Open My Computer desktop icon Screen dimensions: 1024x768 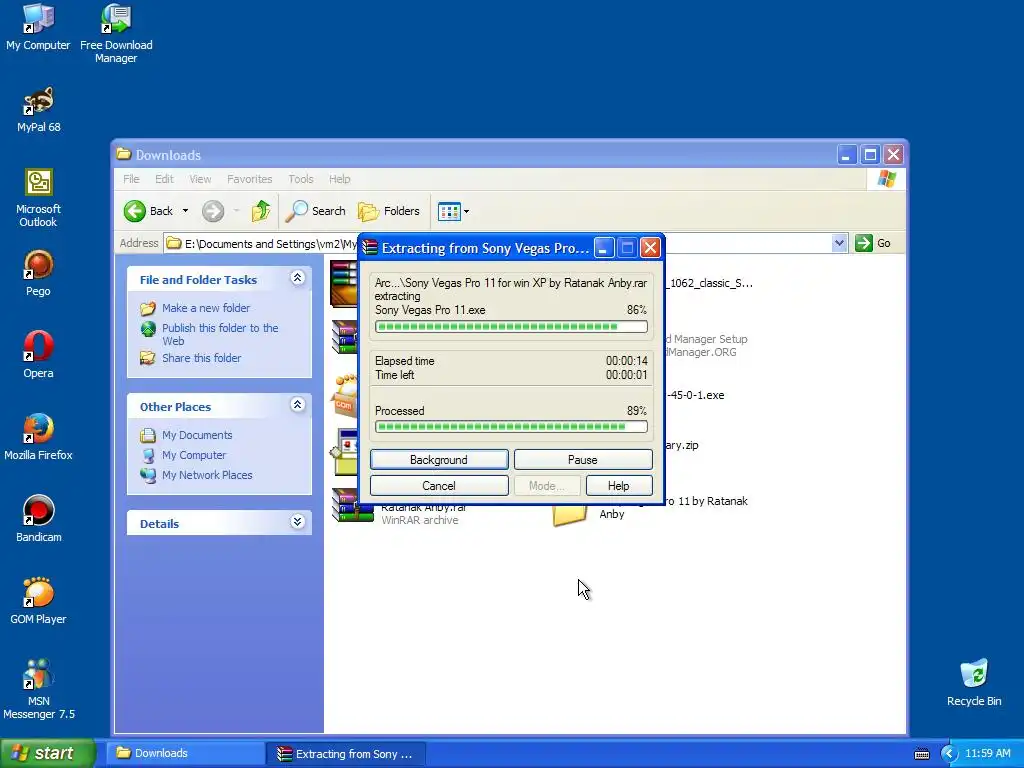(38, 27)
